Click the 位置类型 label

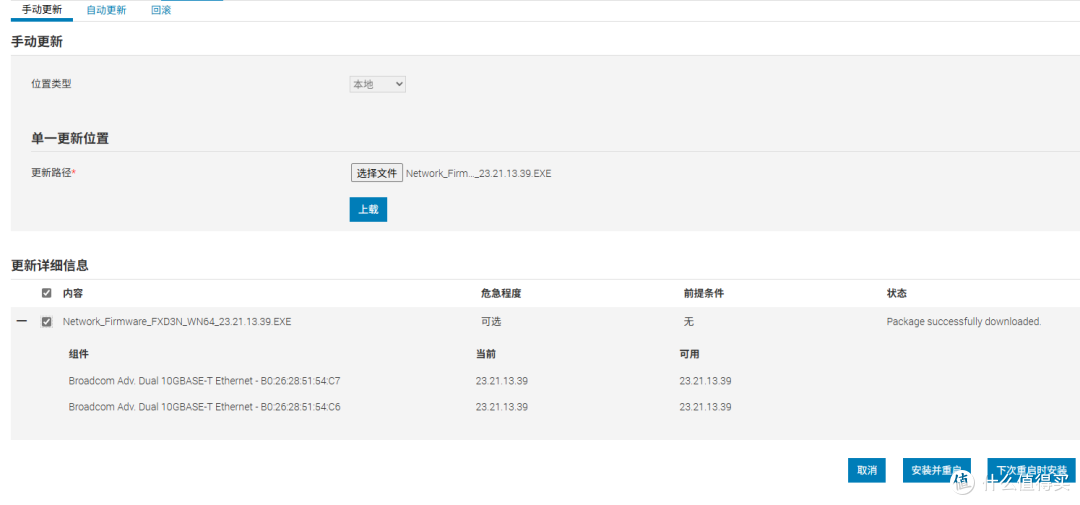[51, 84]
